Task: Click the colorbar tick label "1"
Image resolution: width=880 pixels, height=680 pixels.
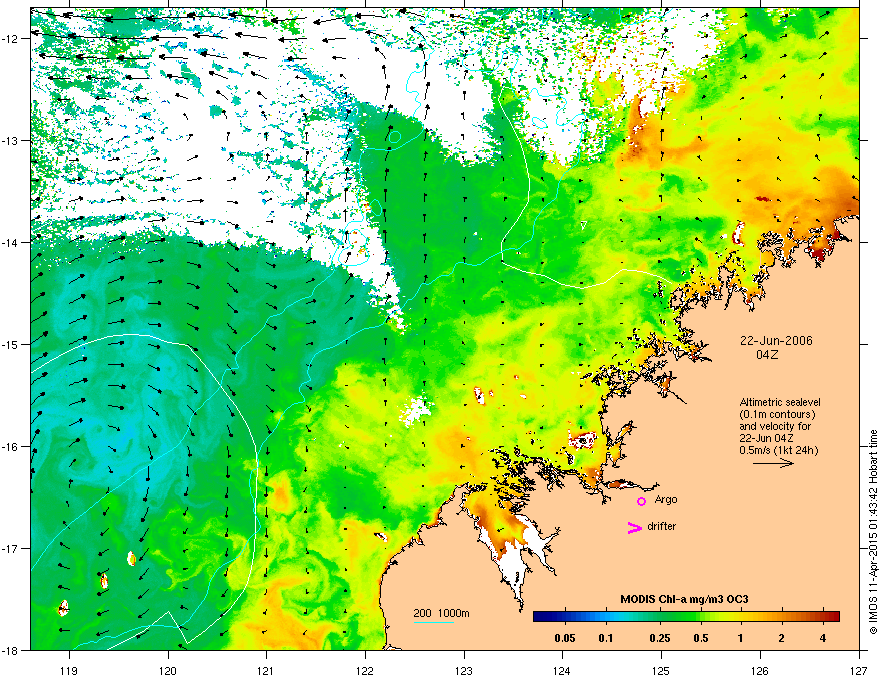Action: [x=741, y=638]
